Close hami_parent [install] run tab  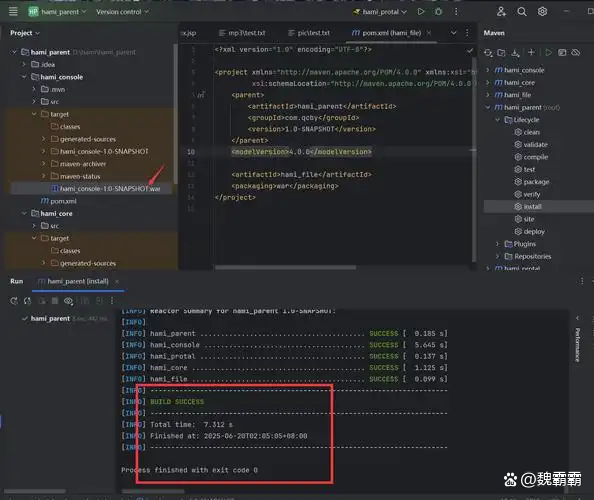tap(117, 281)
